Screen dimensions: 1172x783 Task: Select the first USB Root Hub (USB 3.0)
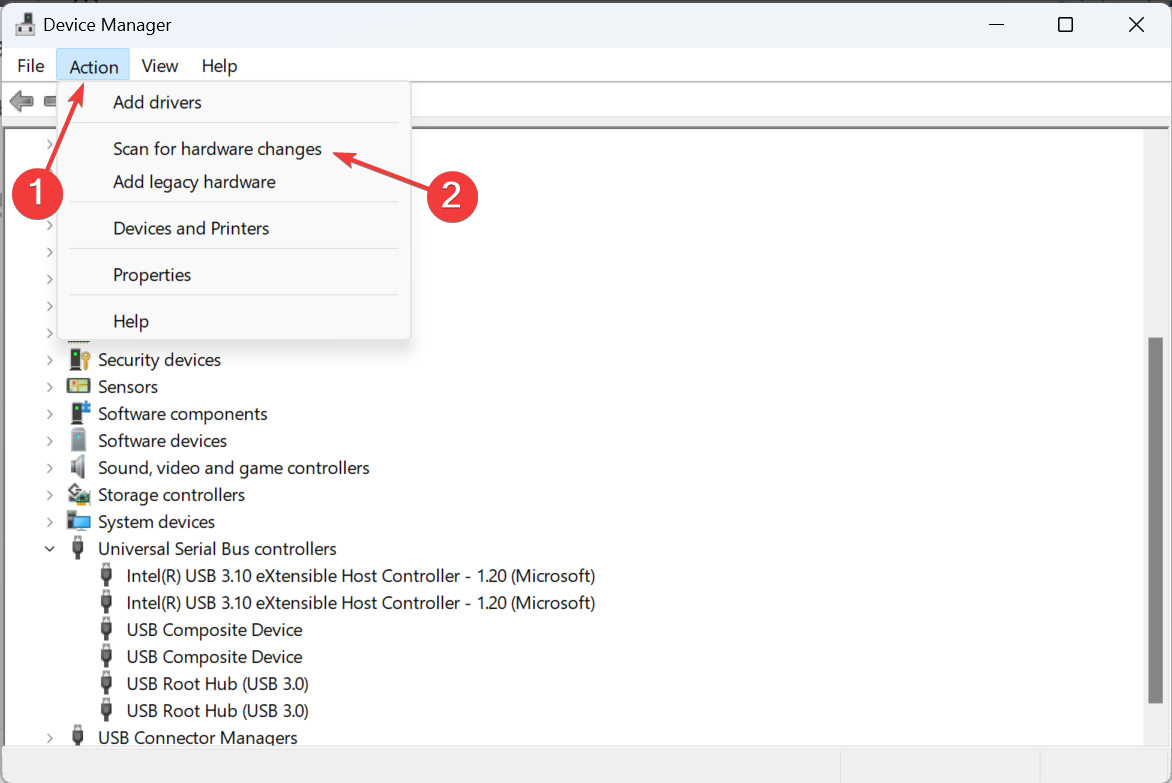(x=218, y=684)
